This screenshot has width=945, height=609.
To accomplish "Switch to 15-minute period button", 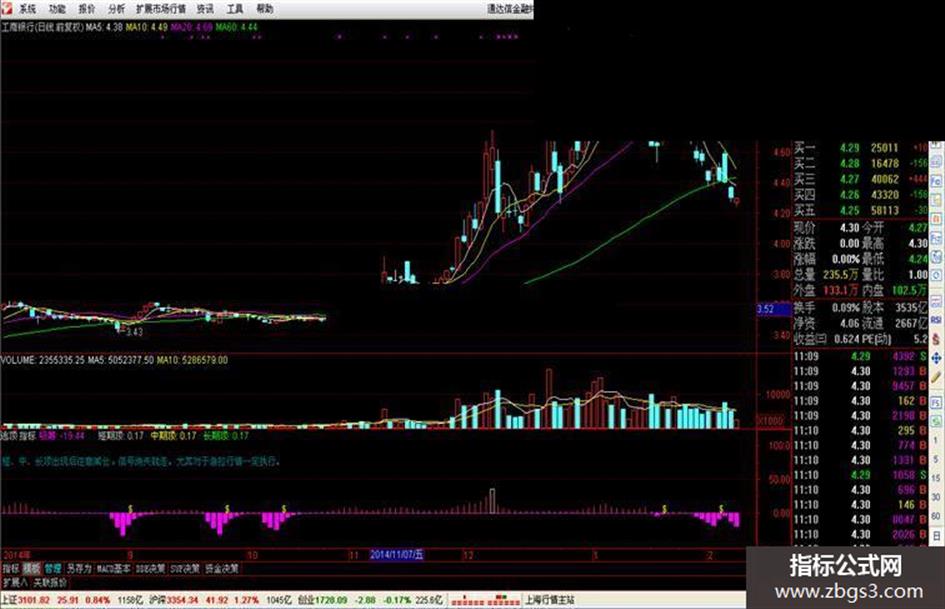I will coord(937,478).
